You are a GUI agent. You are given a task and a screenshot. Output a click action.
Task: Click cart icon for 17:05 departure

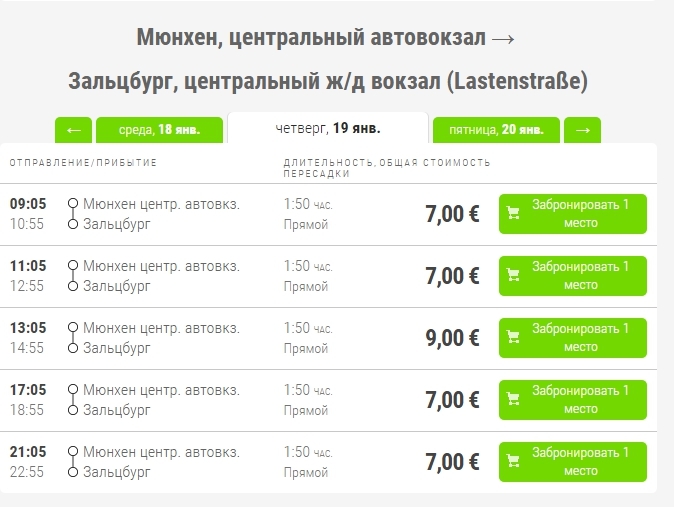point(513,399)
